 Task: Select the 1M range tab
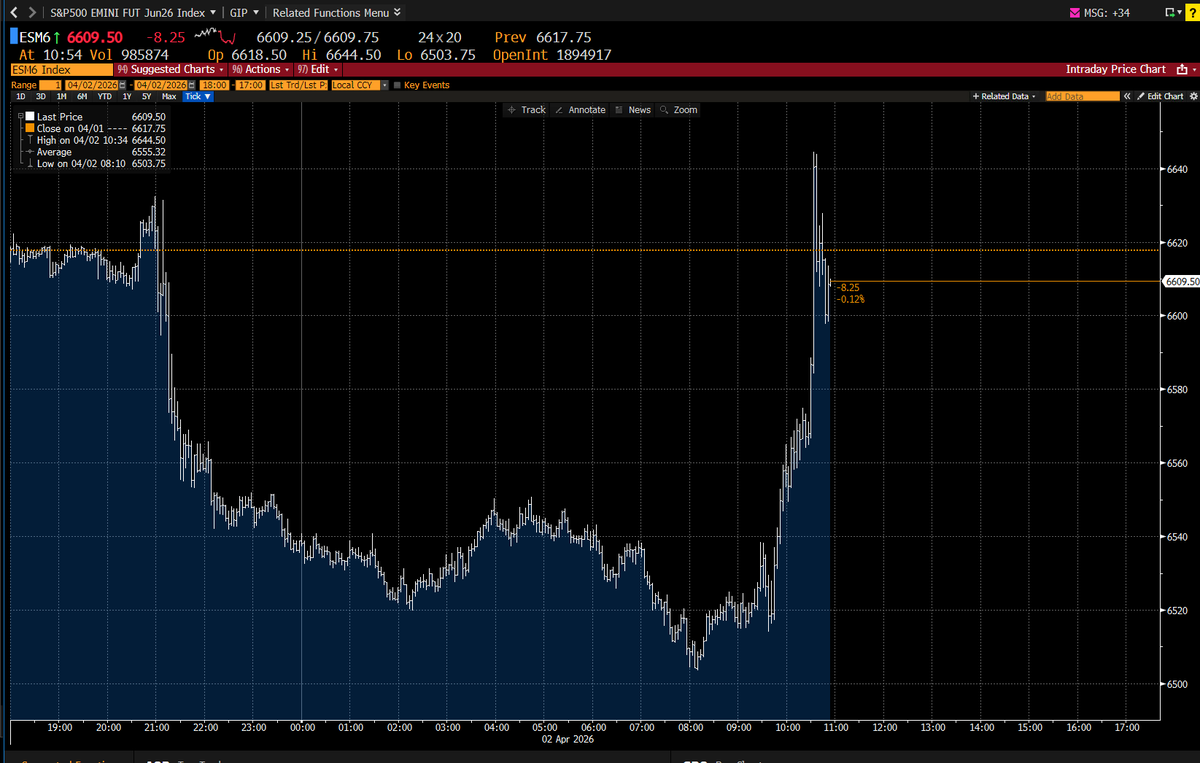click(x=61, y=96)
